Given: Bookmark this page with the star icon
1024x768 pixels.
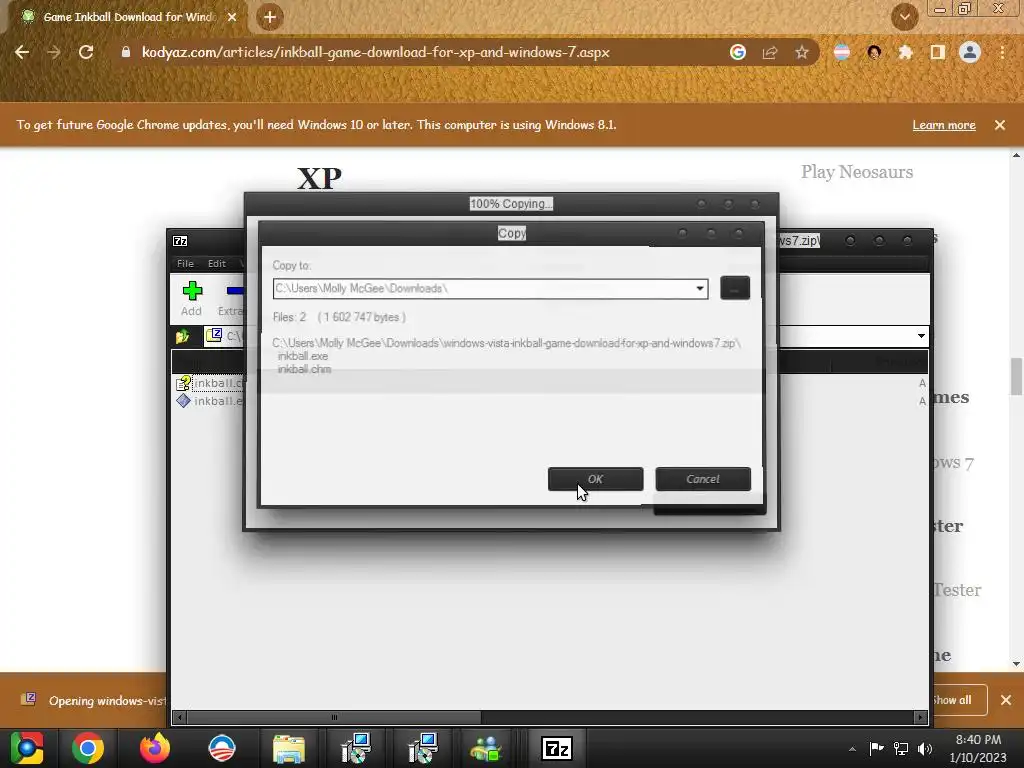Looking at the screenshot, I should tap(802, 52).
